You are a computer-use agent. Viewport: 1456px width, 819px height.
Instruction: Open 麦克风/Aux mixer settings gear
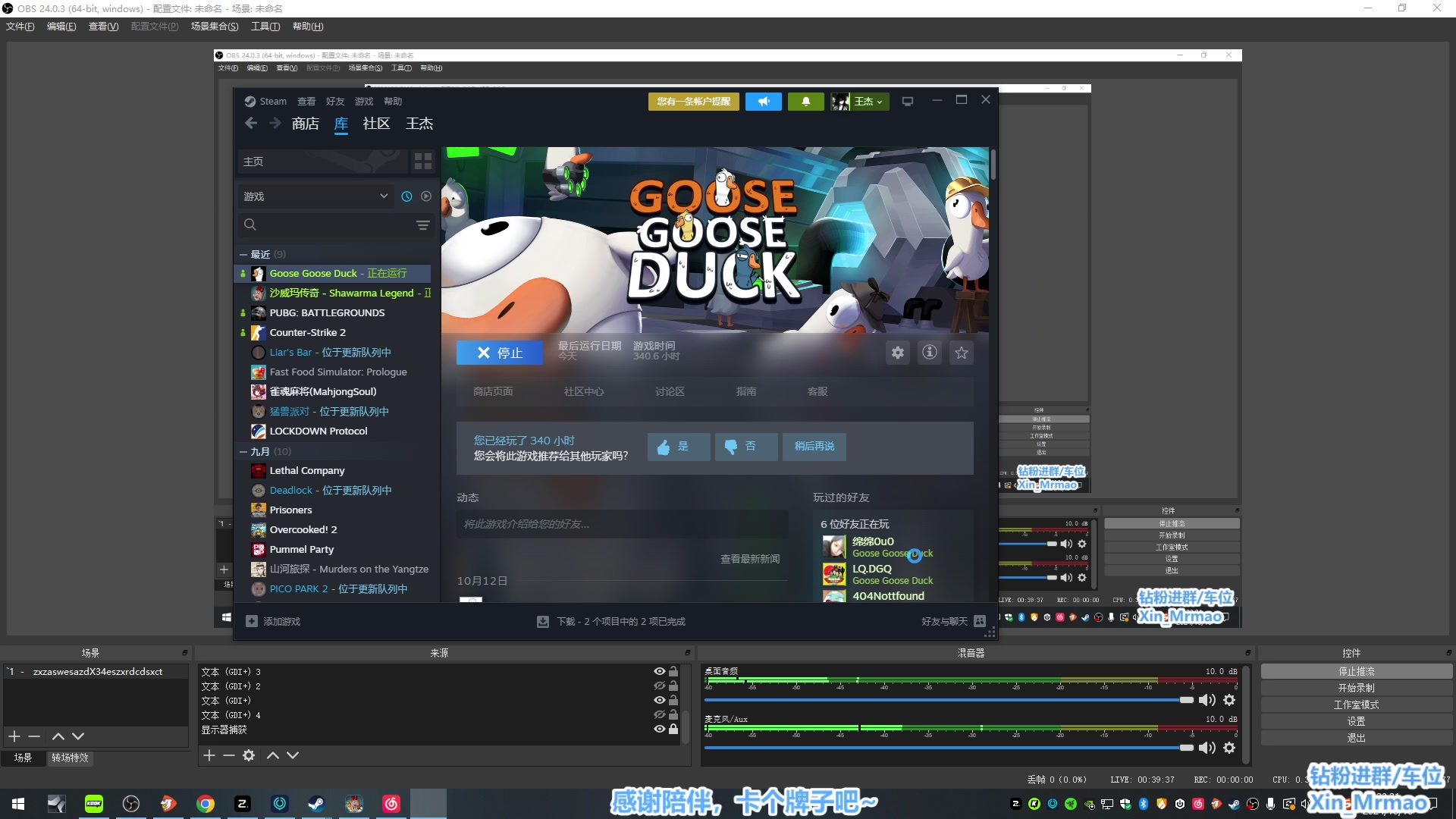[x=1229, y=748]
